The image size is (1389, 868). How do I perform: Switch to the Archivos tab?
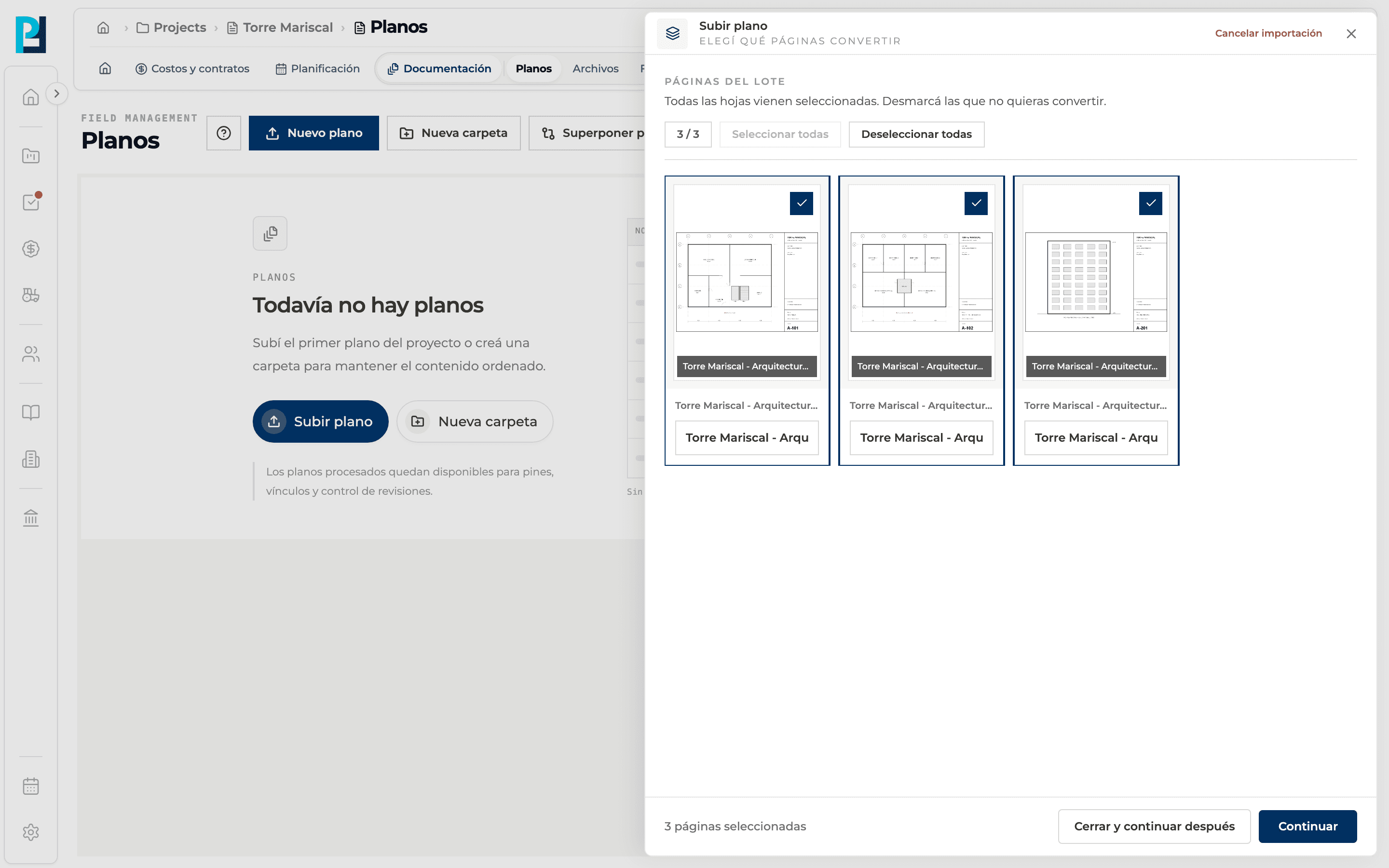tap(595, 68)
